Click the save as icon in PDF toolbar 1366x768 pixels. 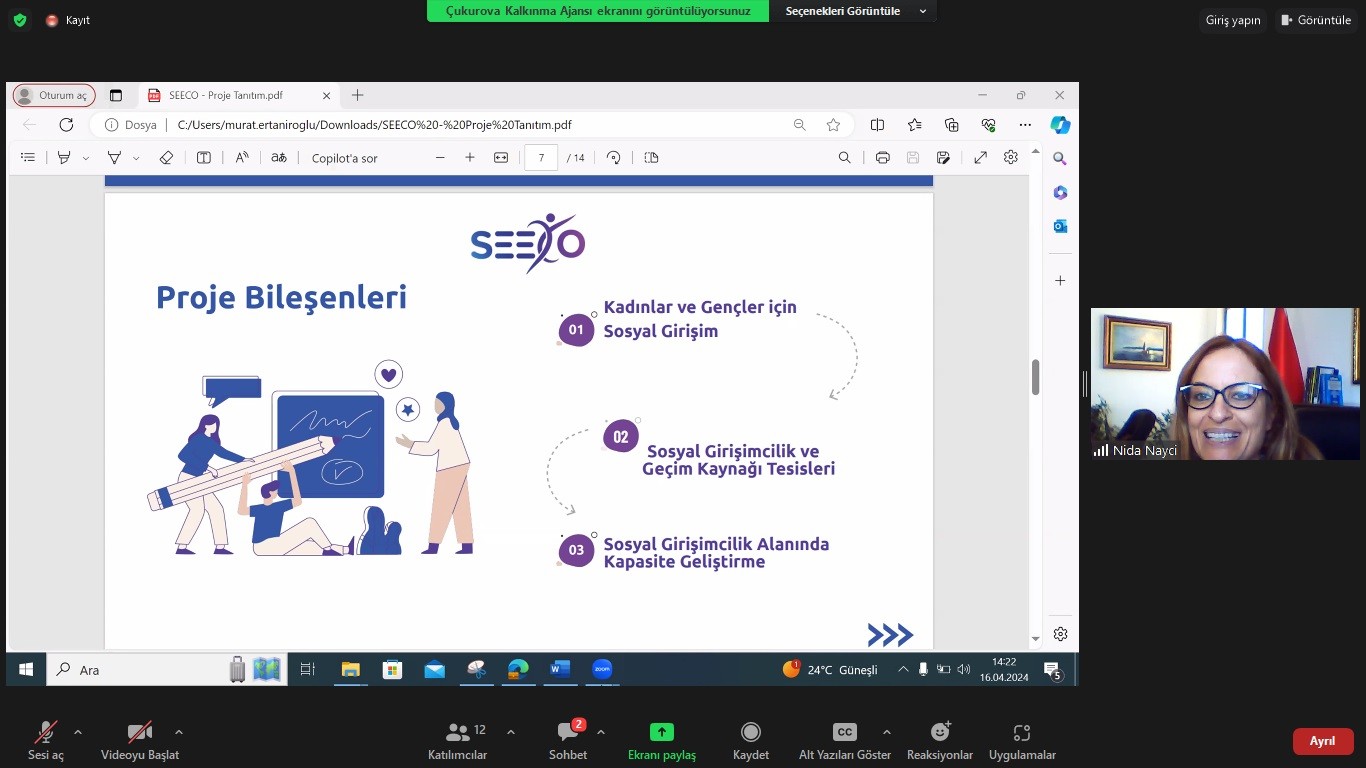point(943,158)
